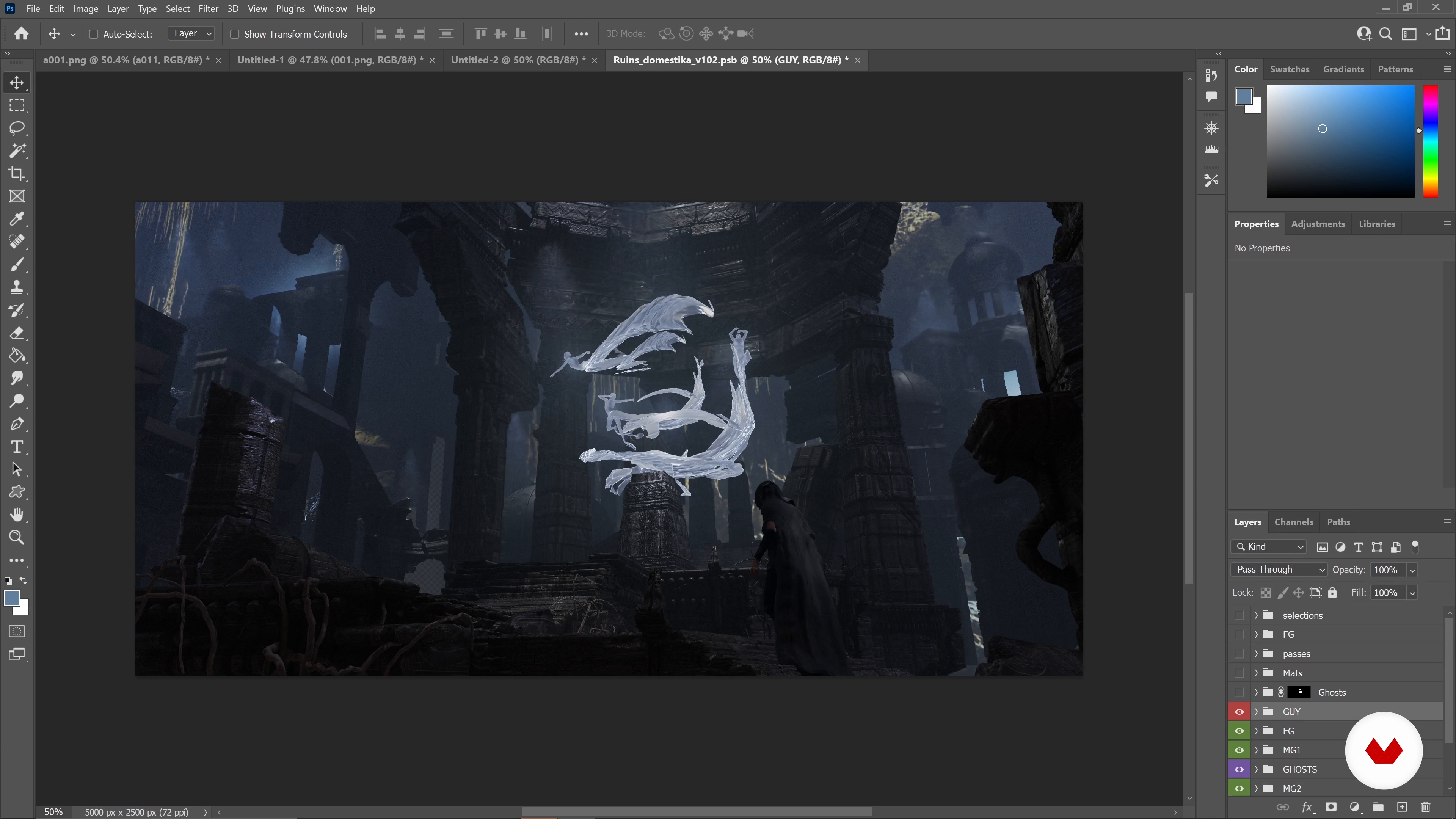Show the Mats layer group
Screen dimensions: 1456x819
click(x=1239, y=673)
